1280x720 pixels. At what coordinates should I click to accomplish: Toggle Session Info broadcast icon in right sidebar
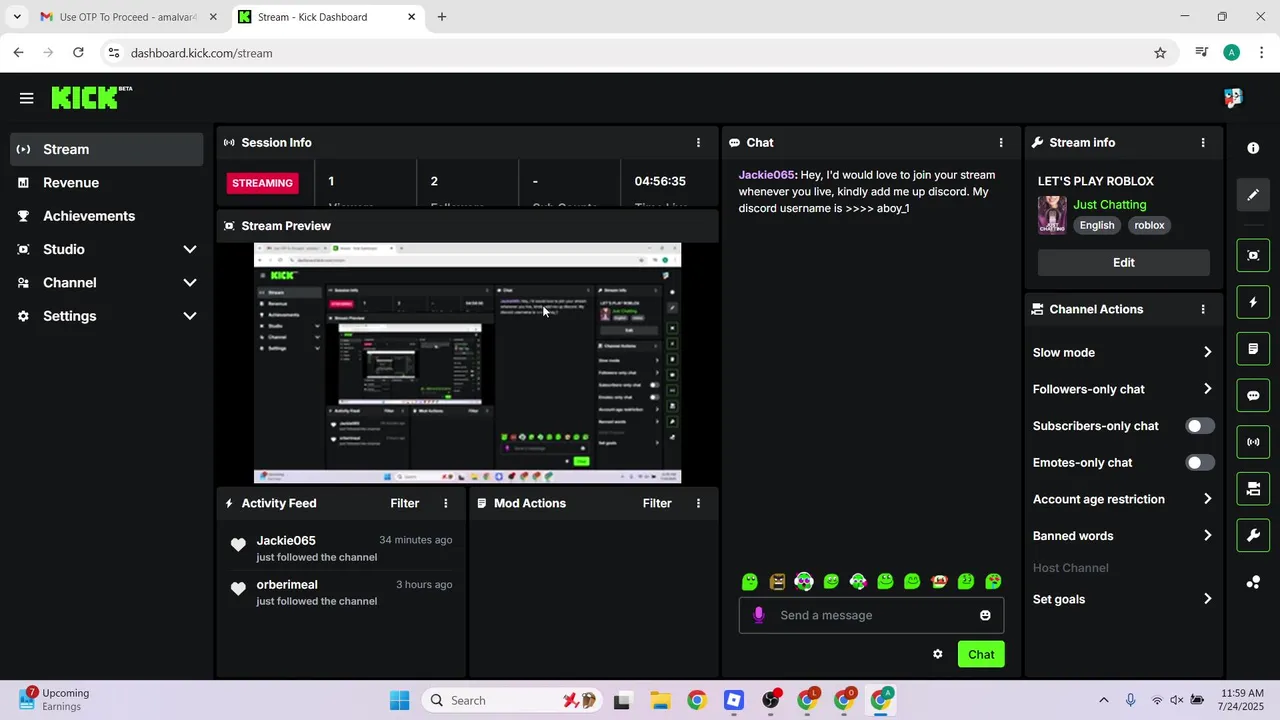pyautogui.click(x=1253, y=442)
